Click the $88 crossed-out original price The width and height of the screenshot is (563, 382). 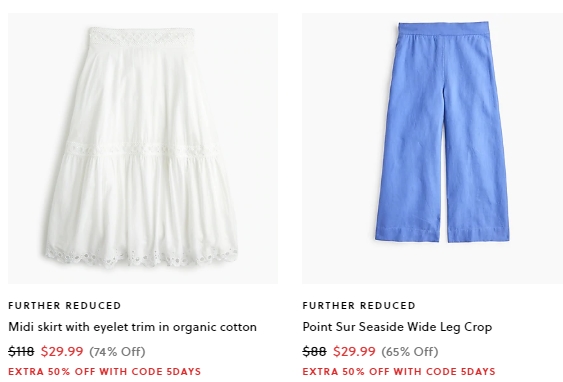coord(315,351)
